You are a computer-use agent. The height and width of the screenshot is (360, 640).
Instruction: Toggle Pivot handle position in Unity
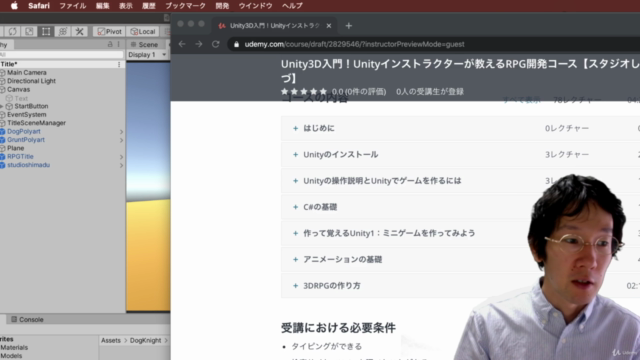109,31
